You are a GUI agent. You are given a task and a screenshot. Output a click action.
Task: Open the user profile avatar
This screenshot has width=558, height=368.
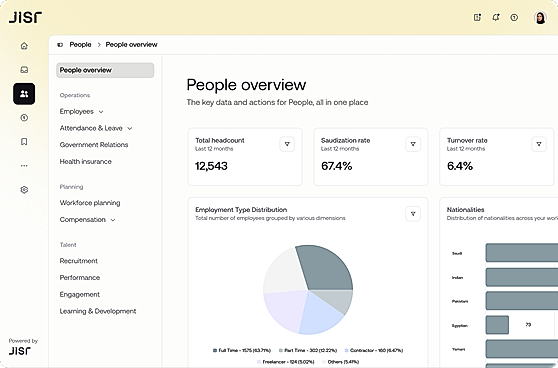(x=540, y=17)
